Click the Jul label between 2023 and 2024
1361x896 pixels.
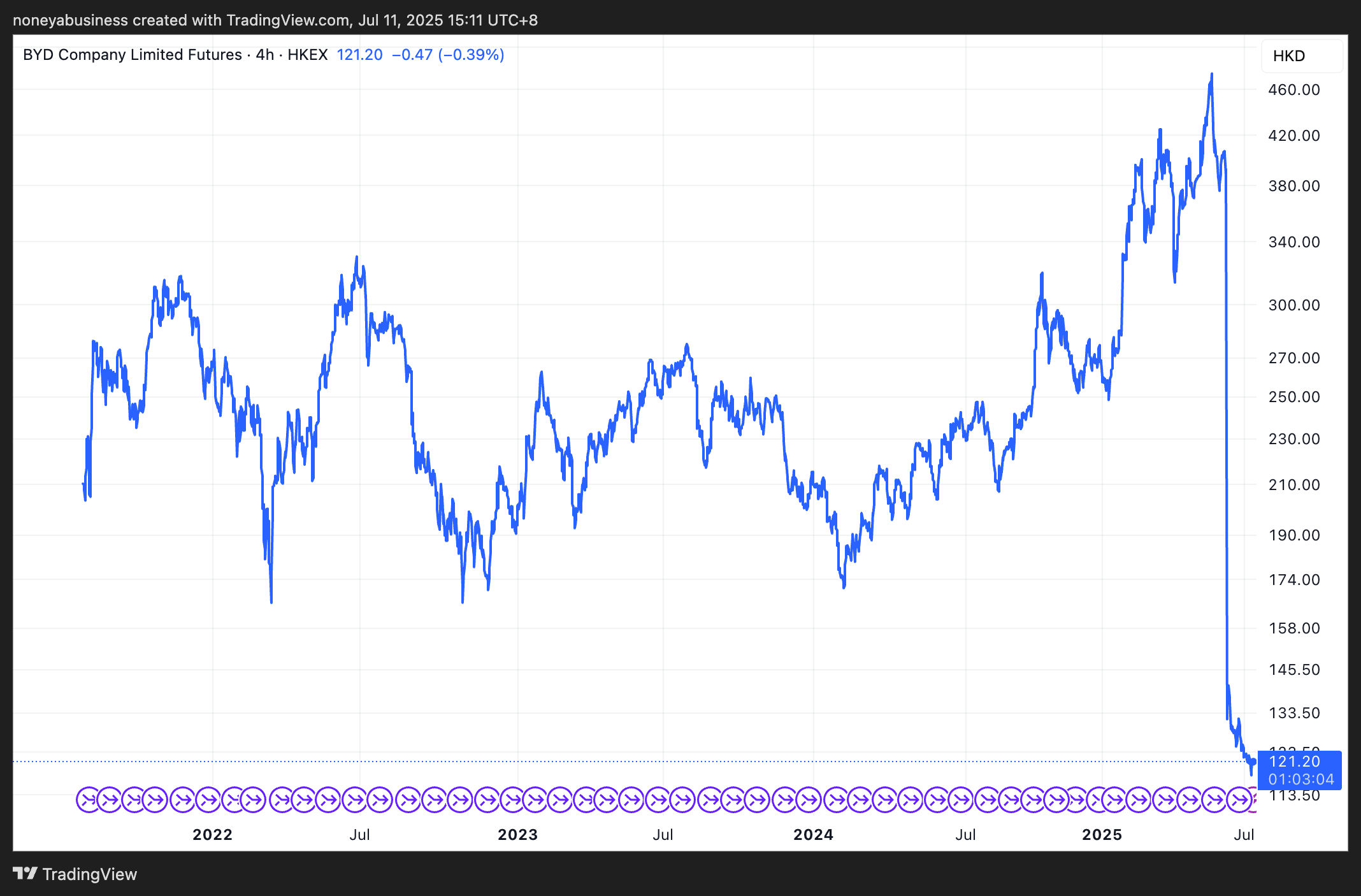click(x=663, y=835)
